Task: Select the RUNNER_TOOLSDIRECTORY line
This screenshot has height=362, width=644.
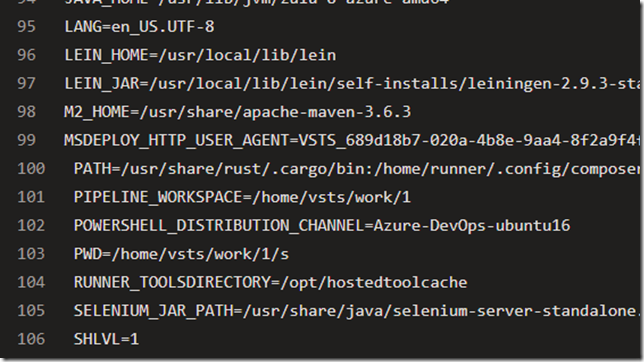Action: pyautogui.click(x=270, y=282)
